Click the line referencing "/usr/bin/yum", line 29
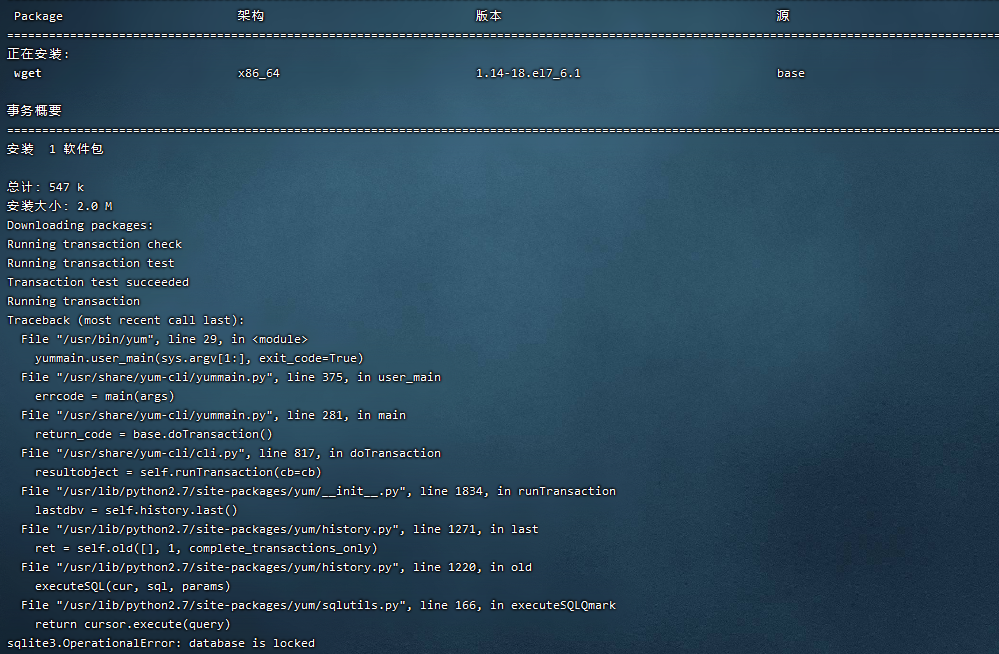Image resolution: width=999 pixels, height=654 pixels. point(164,339)
